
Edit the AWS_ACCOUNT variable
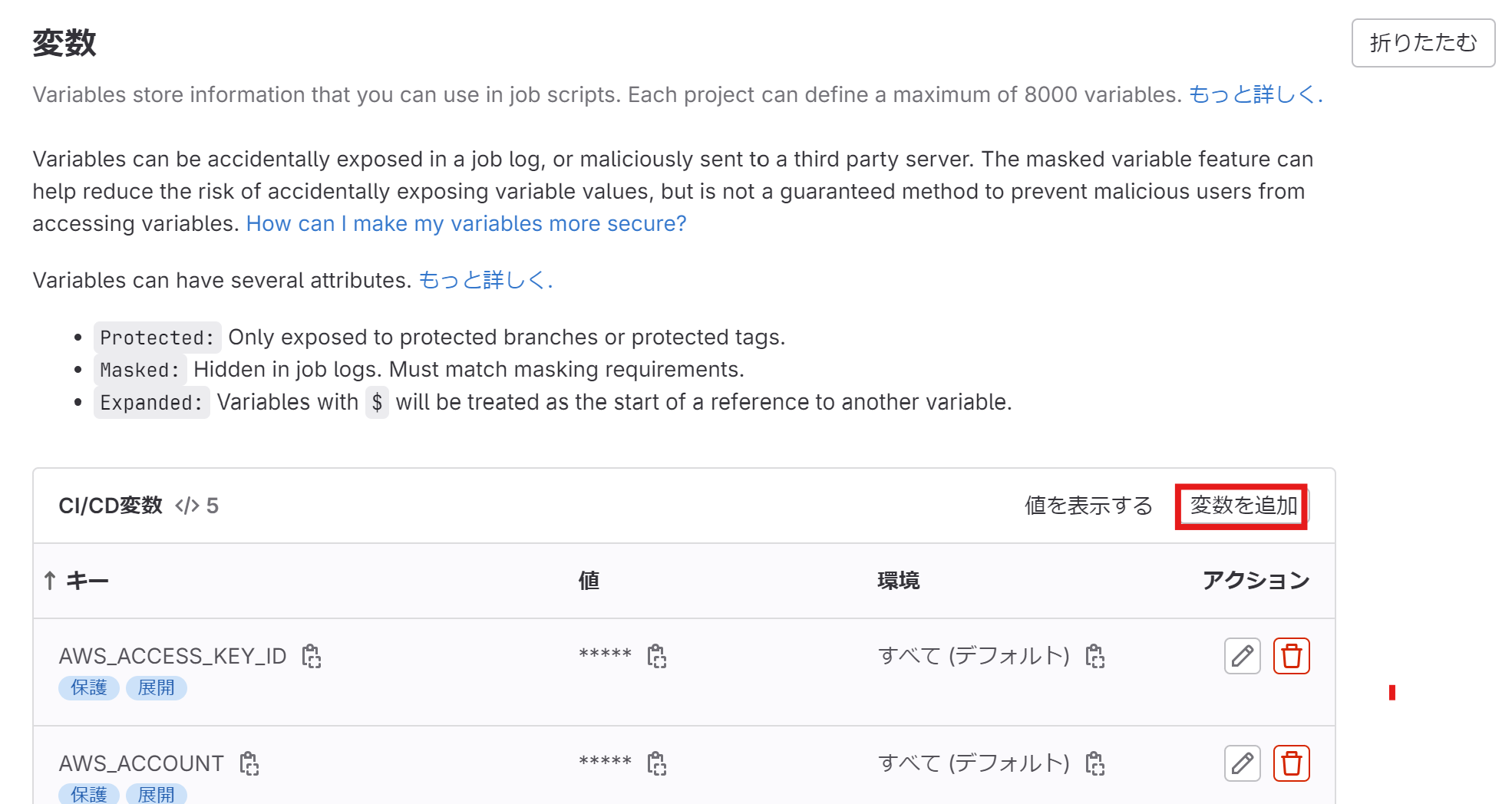click(1243, 763)
